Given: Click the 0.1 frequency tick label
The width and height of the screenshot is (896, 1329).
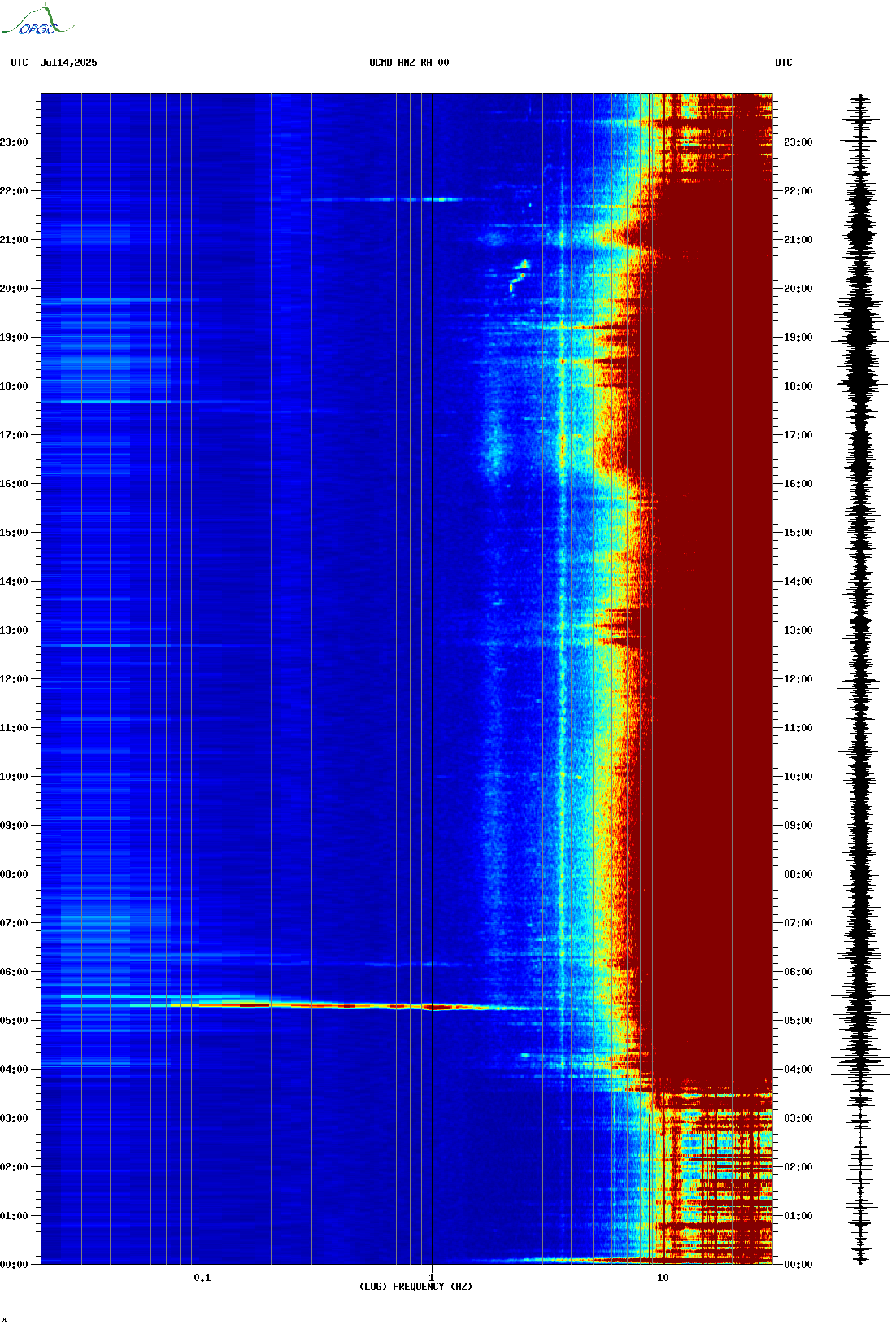Looking at the screenshot, I should tap(202, 1278).
